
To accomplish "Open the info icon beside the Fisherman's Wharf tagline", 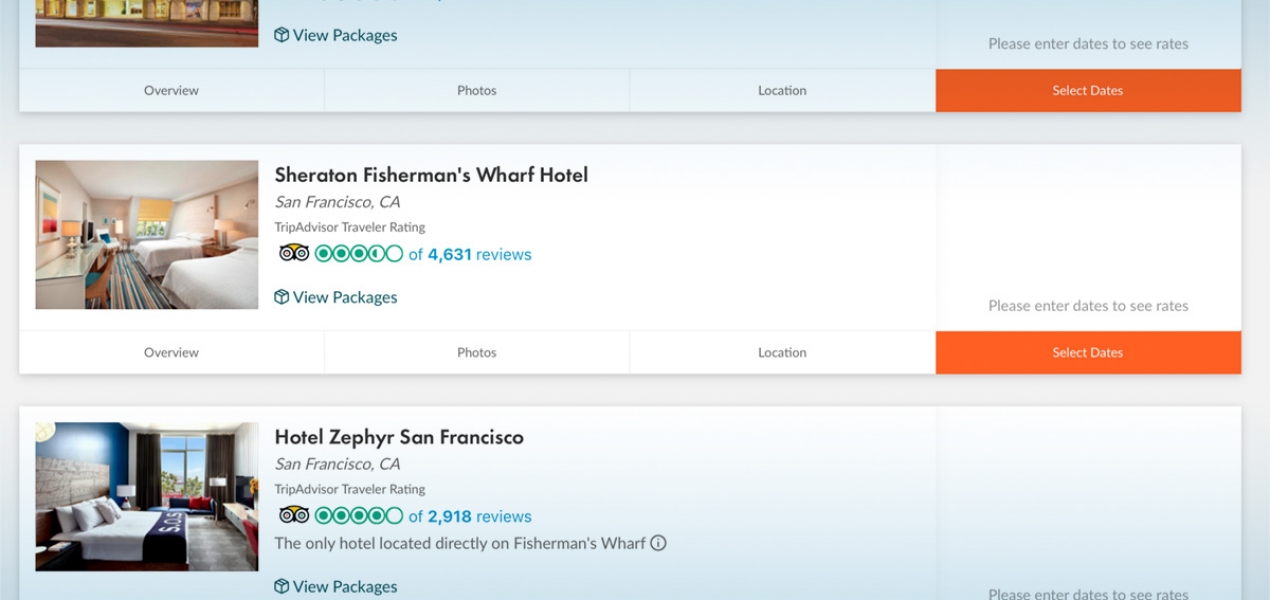I will (658, 543).
